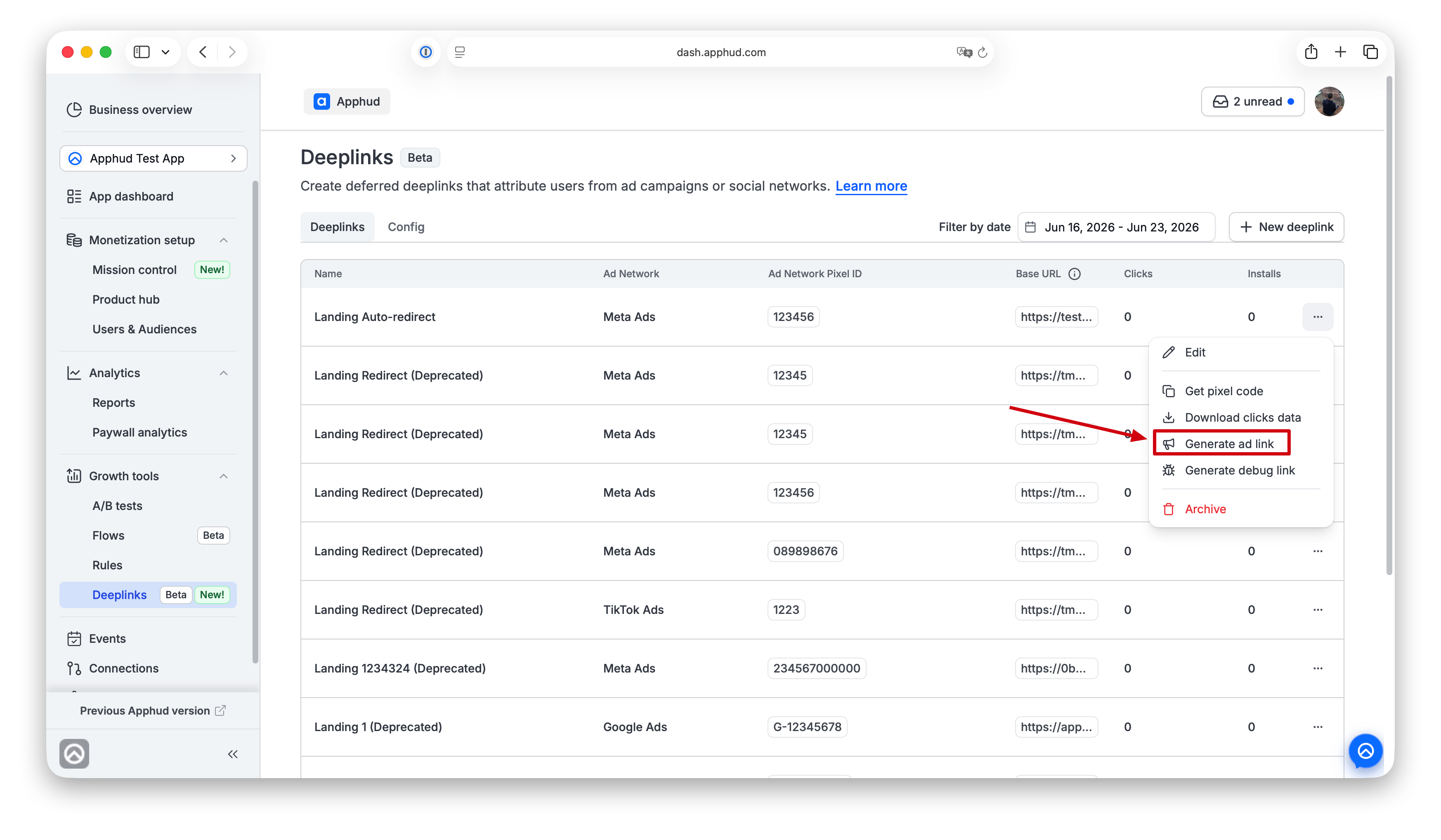
Task: Reload the page in Safari
Action: [x=983, y=52]
